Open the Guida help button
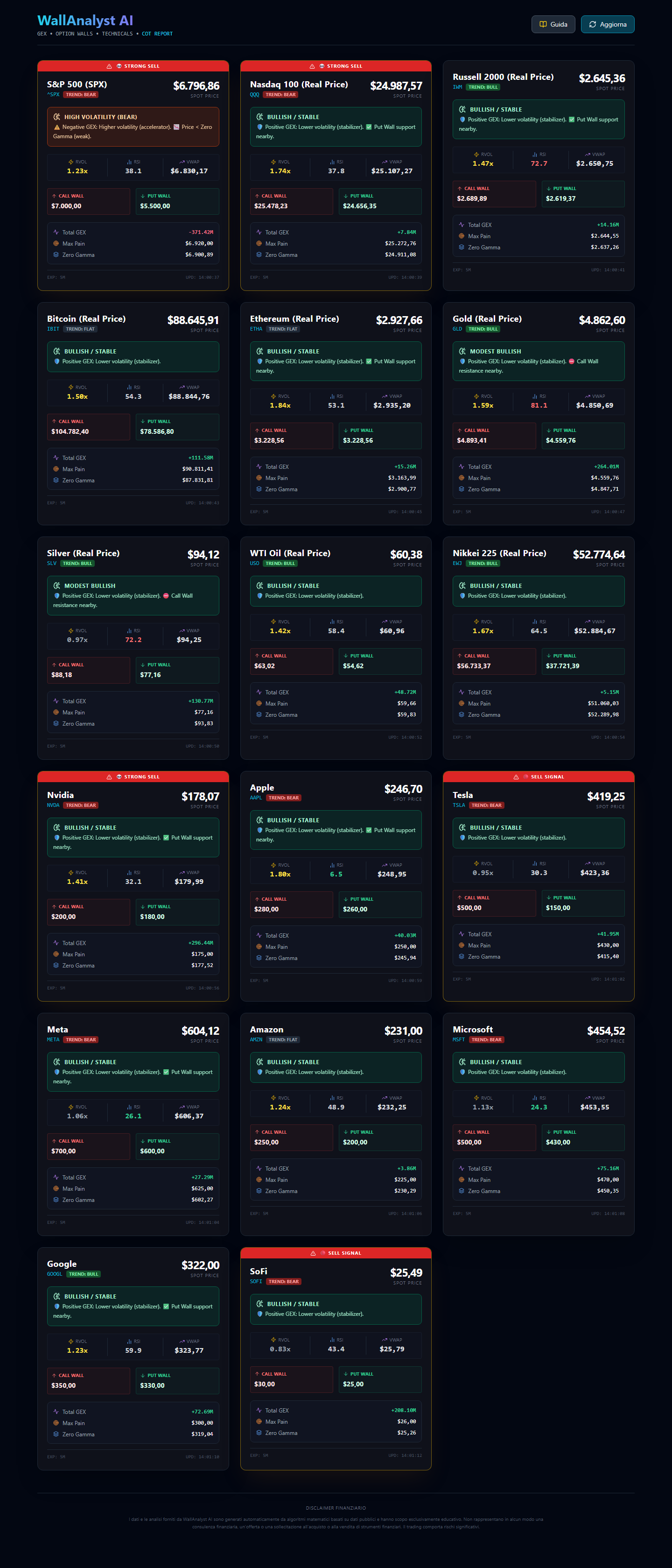This screenshot has width=672, height=1568. pos(553,24)
